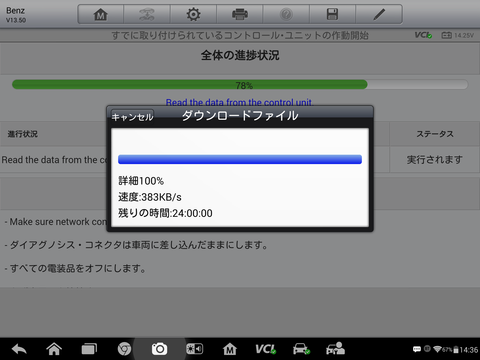Tap the Android back arrow
Viewport: 480px width, 360px height.
coord(19,349)
